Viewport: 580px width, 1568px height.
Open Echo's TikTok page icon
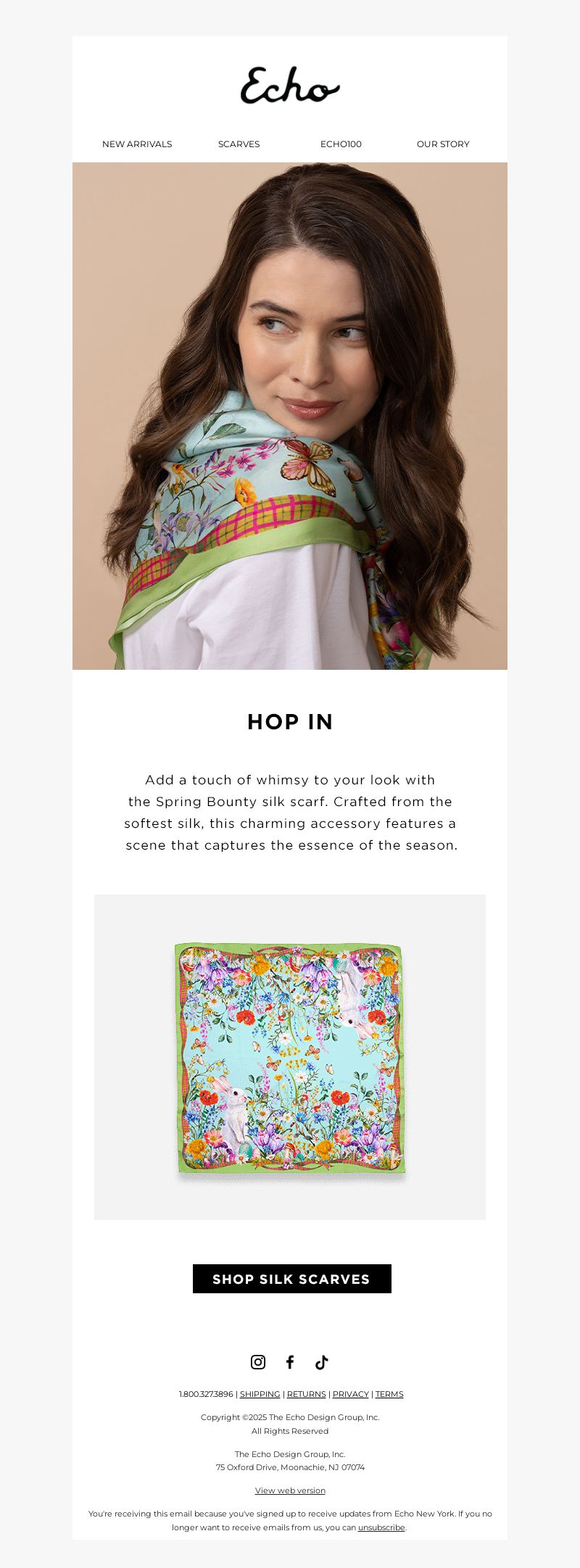pos(322,1362)
